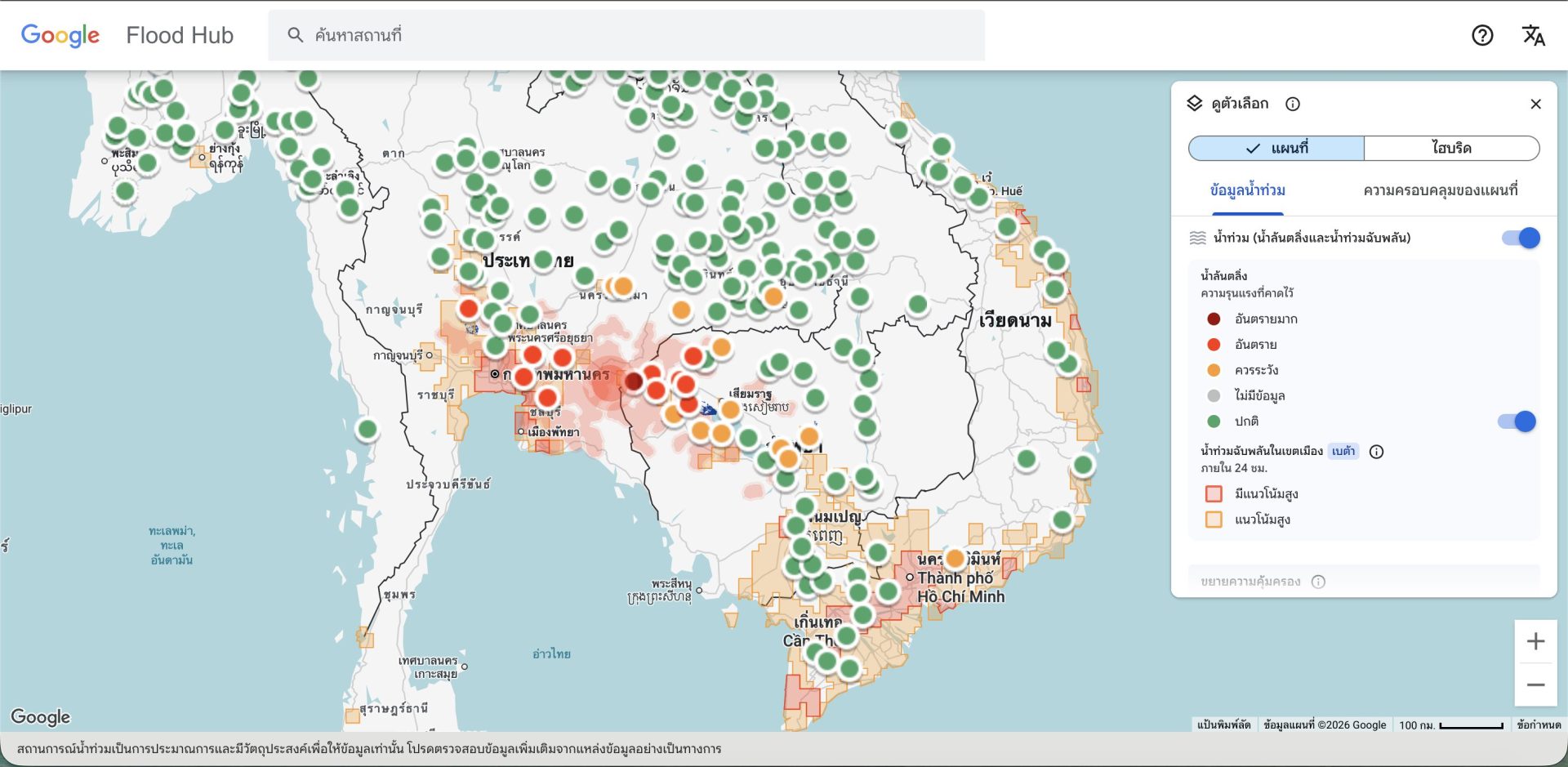
Task: Select the ไฮบริด hybrid view option
Action: (1451, 148)
